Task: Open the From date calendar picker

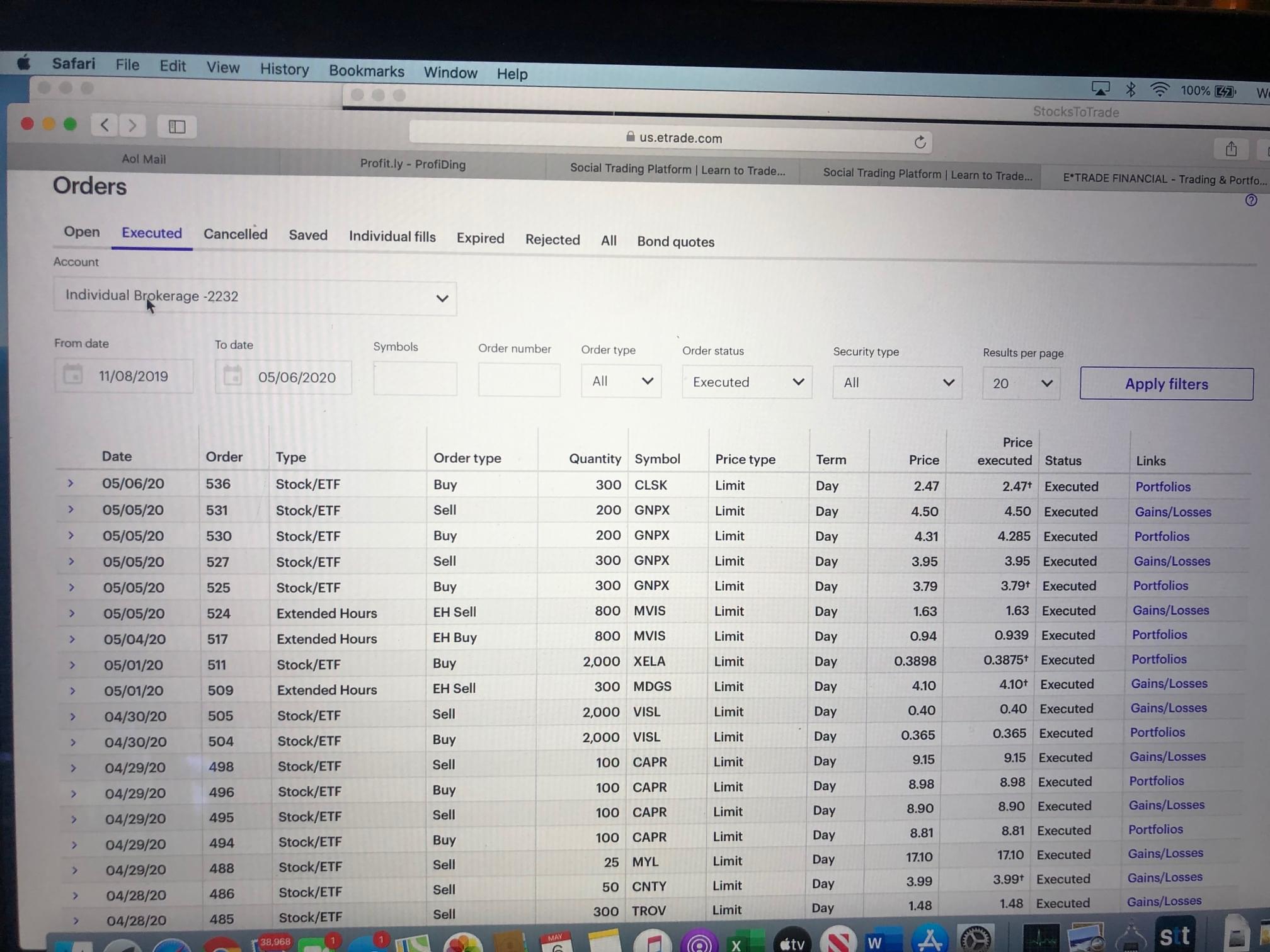Action: coord(73,375)
